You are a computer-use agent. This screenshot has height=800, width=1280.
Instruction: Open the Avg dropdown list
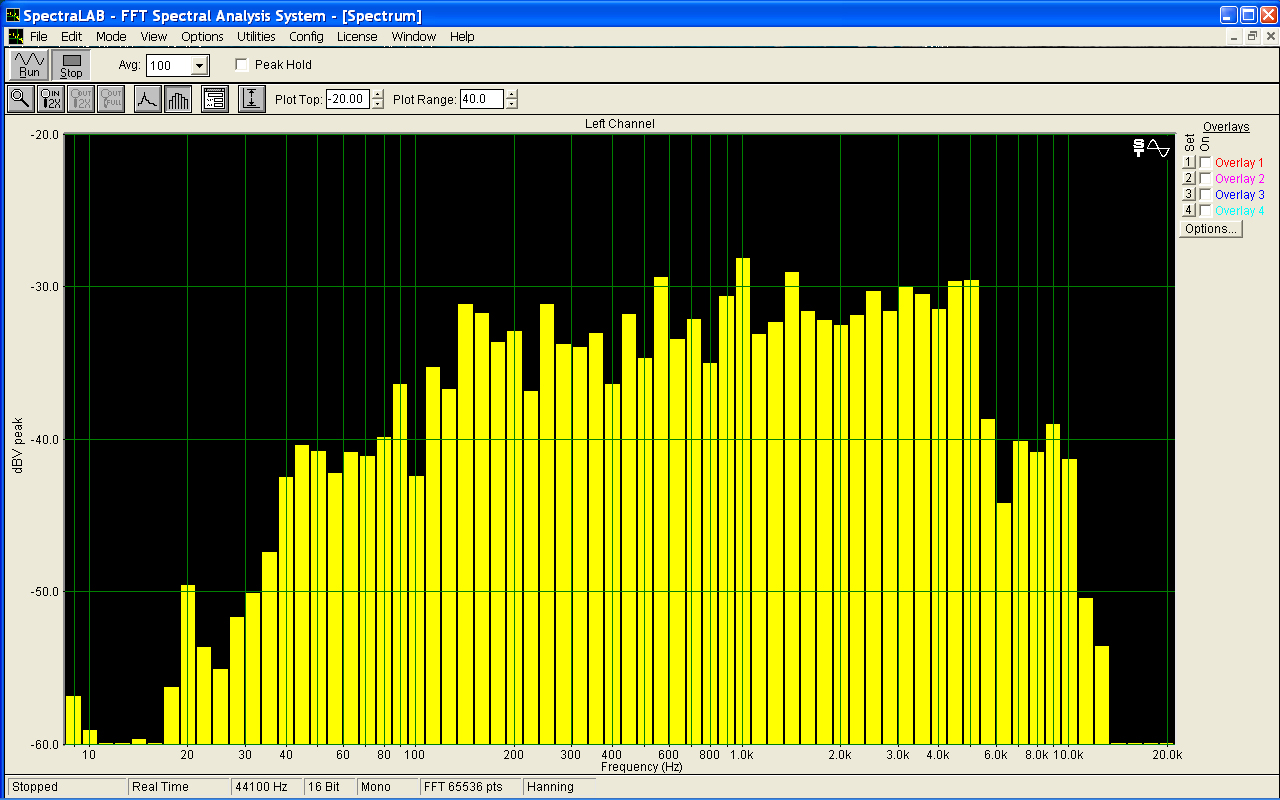point(199,66)
